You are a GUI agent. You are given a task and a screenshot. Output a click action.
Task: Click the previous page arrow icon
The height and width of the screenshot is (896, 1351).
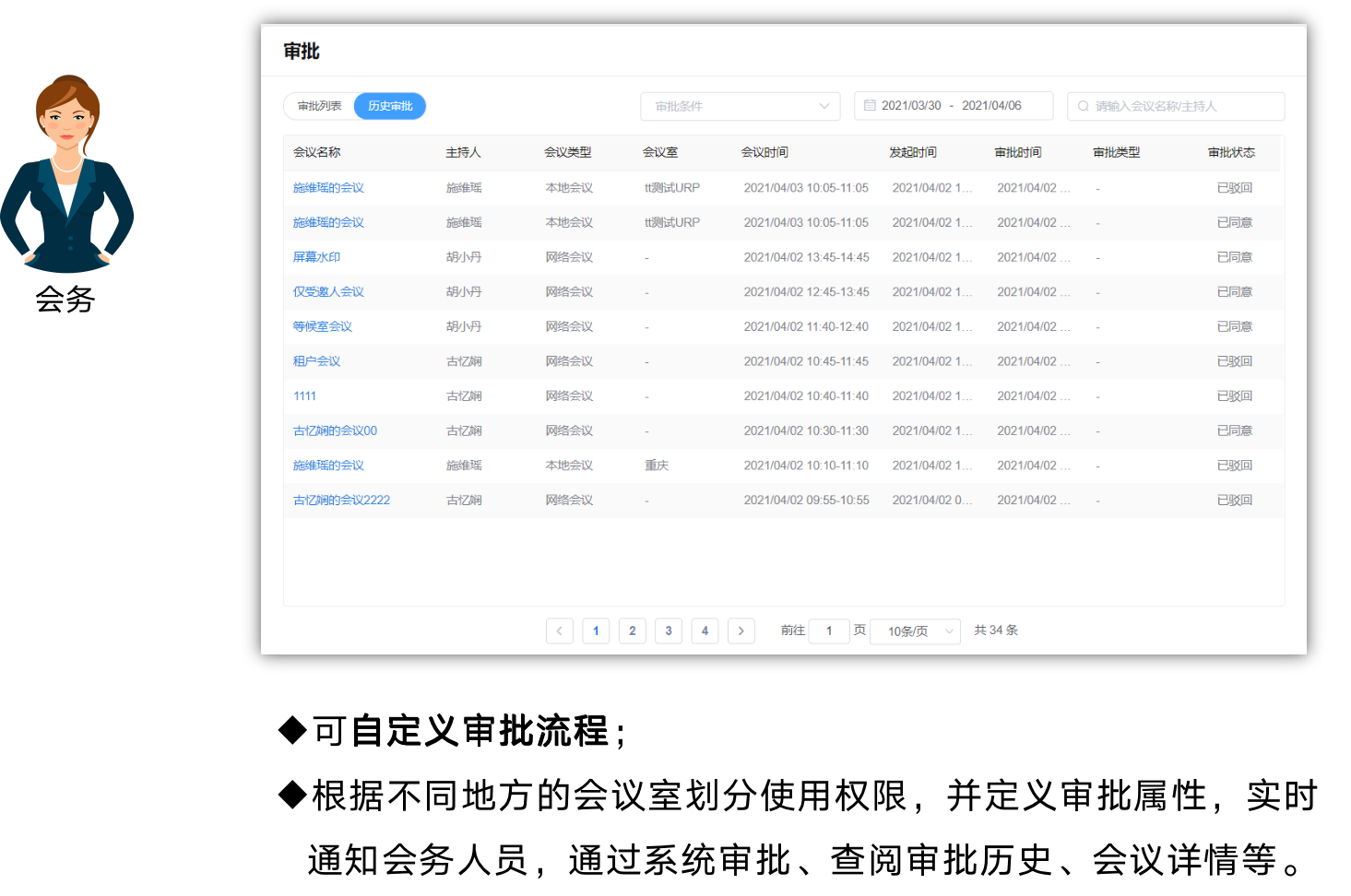[559, 631]
